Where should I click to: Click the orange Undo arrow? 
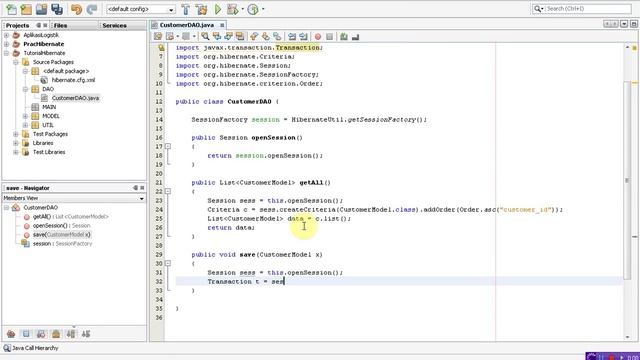[76, 9]
